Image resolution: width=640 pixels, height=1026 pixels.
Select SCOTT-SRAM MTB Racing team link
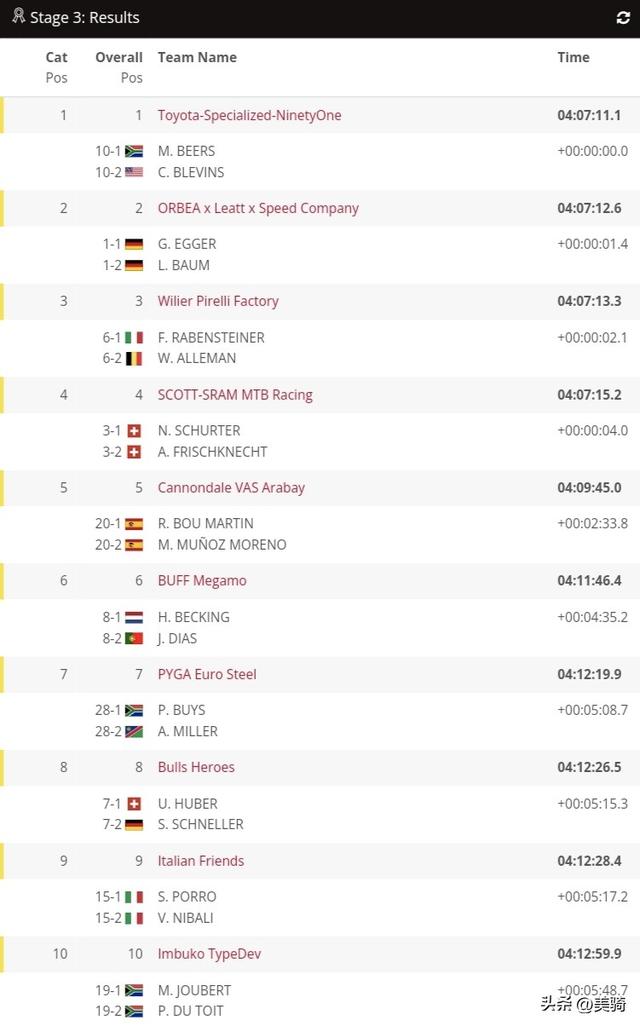pyautogui.click(x=235, y=395)
